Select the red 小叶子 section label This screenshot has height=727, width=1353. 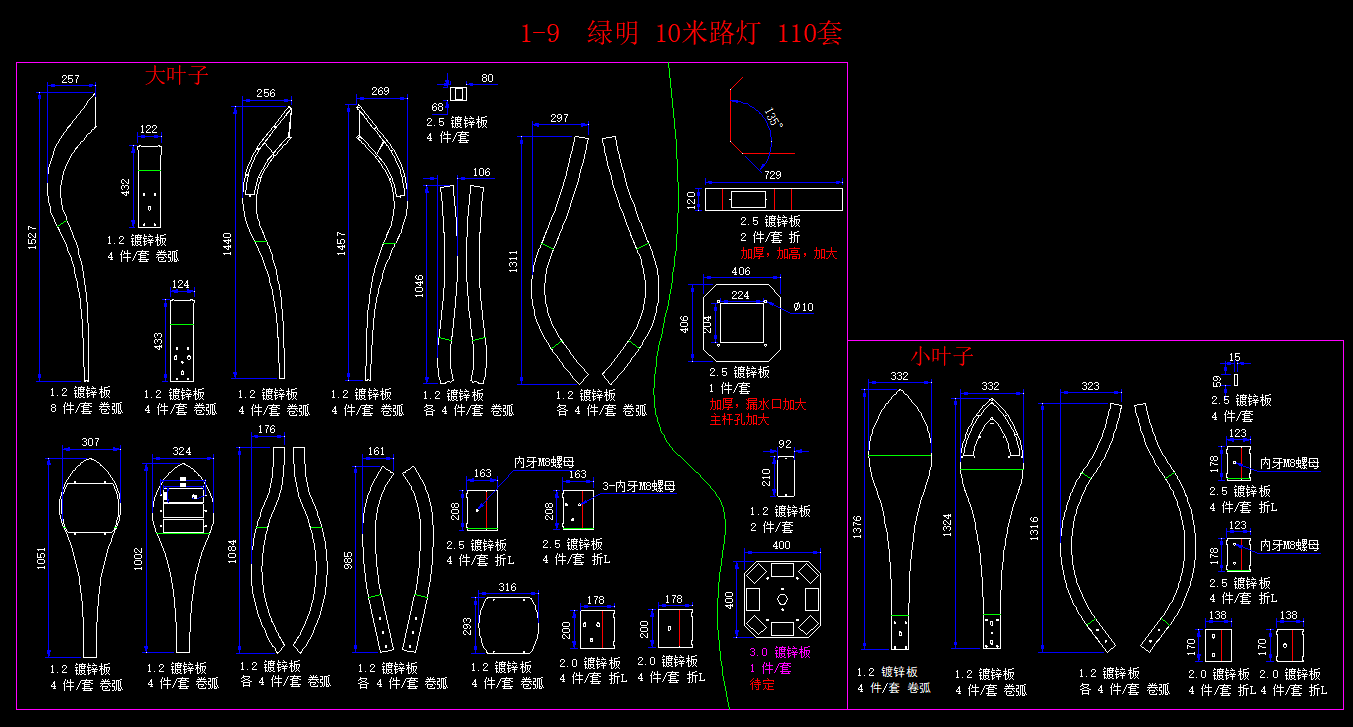coord(941,356)
